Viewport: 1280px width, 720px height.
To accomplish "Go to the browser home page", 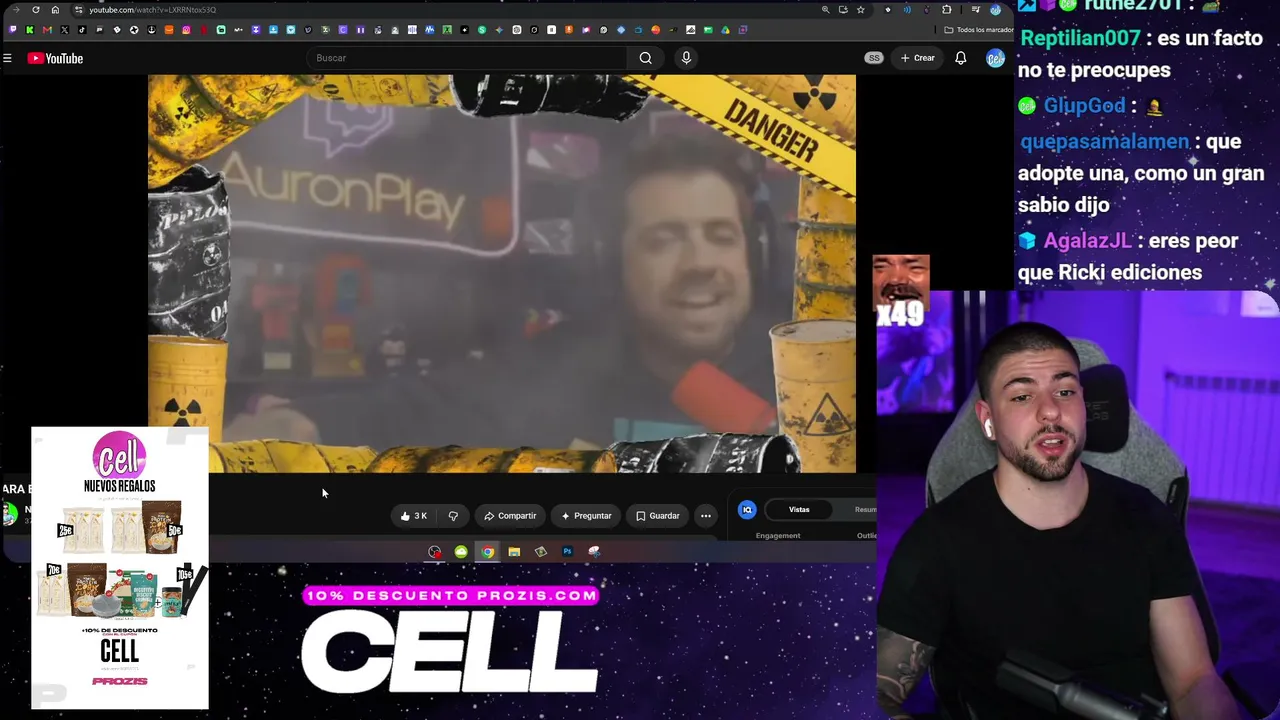I will coord(55,10).
